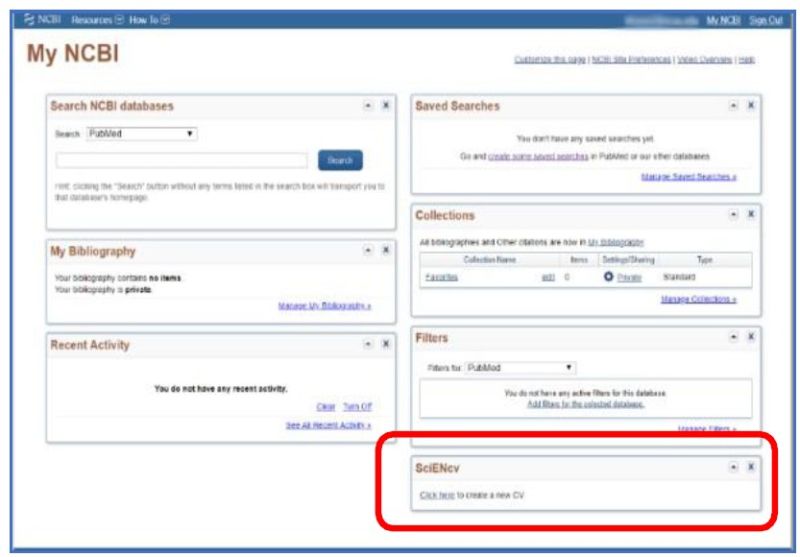Open the How To dropdown menu

pos(149,20)
